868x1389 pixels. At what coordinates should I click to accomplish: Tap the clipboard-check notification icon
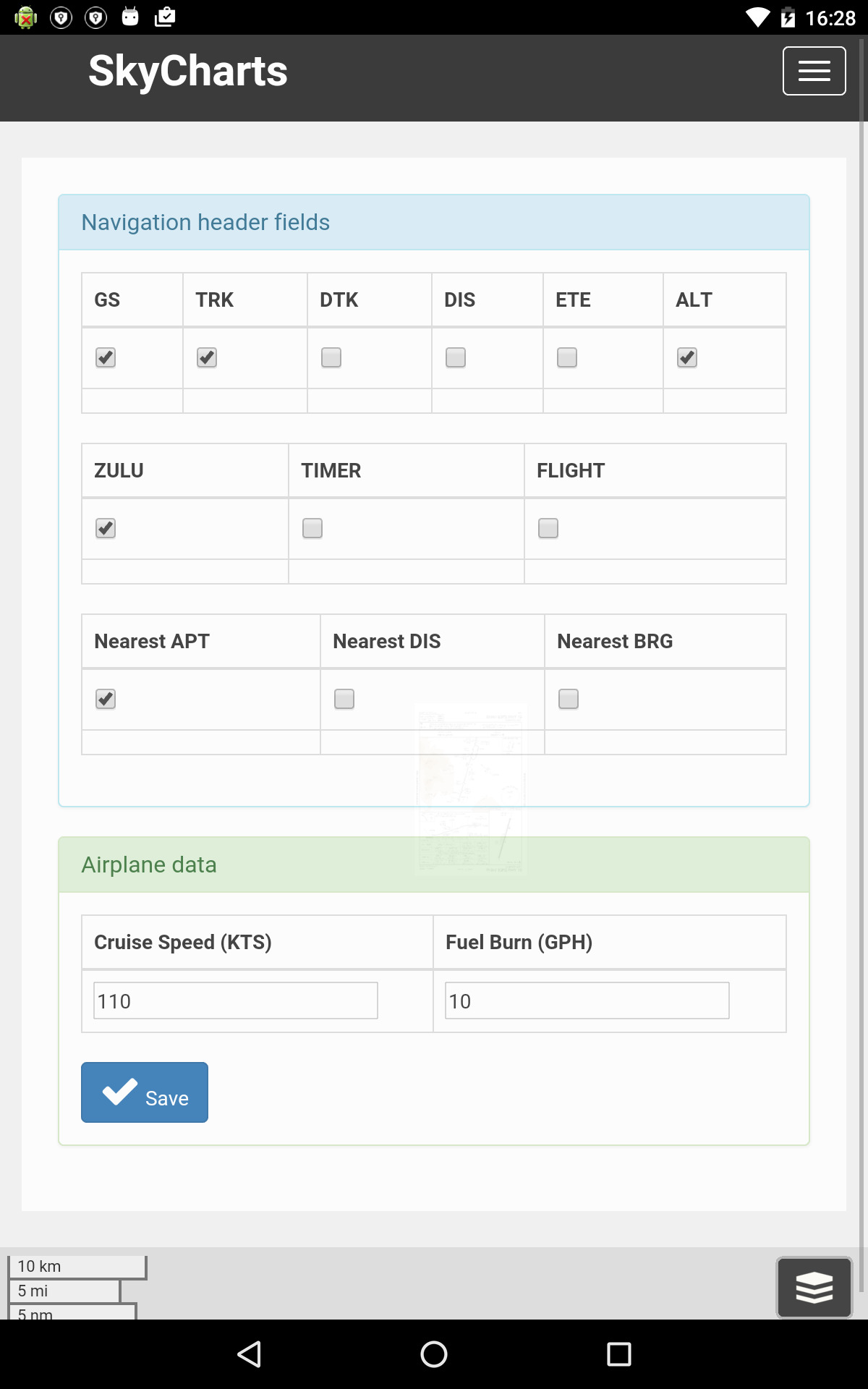(x=165, y=17)
